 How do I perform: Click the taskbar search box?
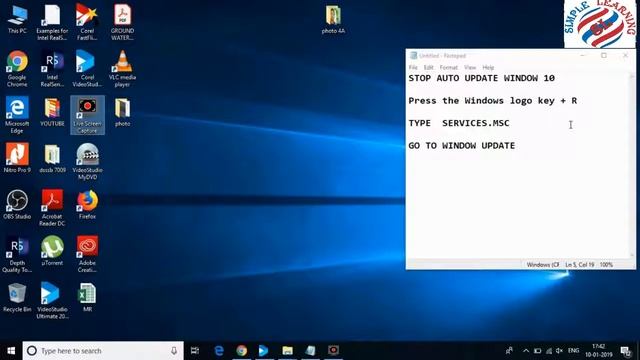103,351
